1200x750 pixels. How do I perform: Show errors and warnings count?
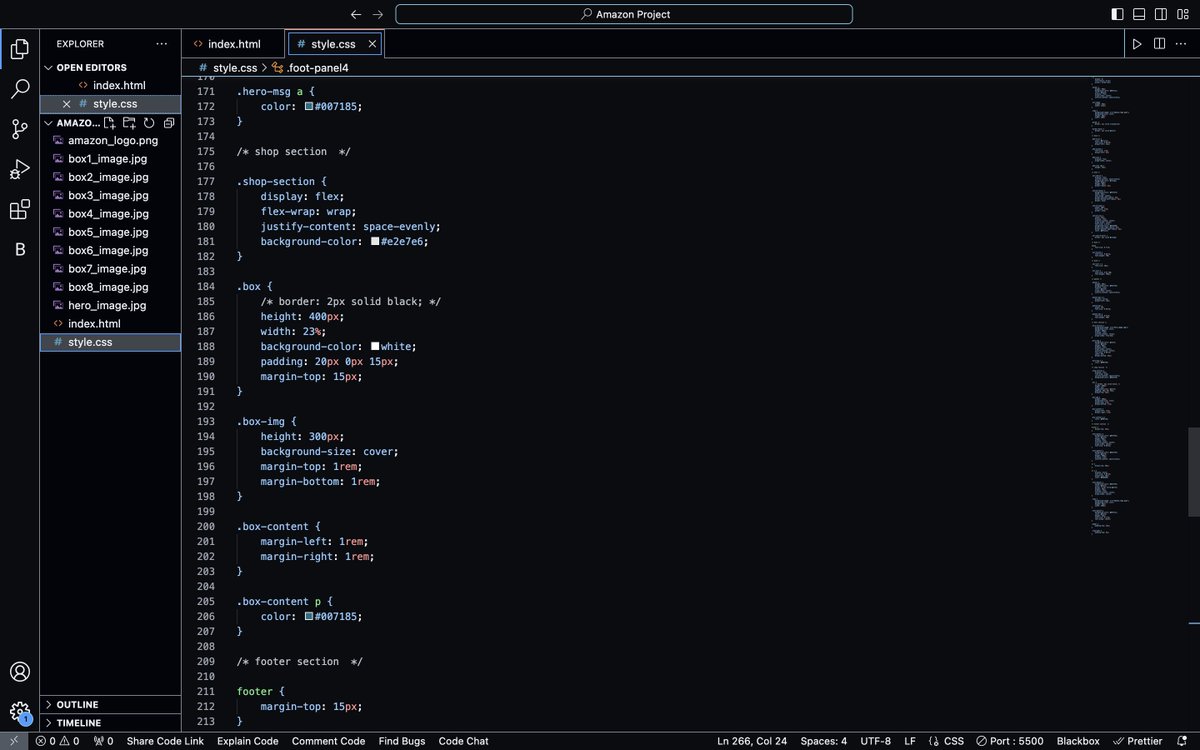(x=58, y=741)
